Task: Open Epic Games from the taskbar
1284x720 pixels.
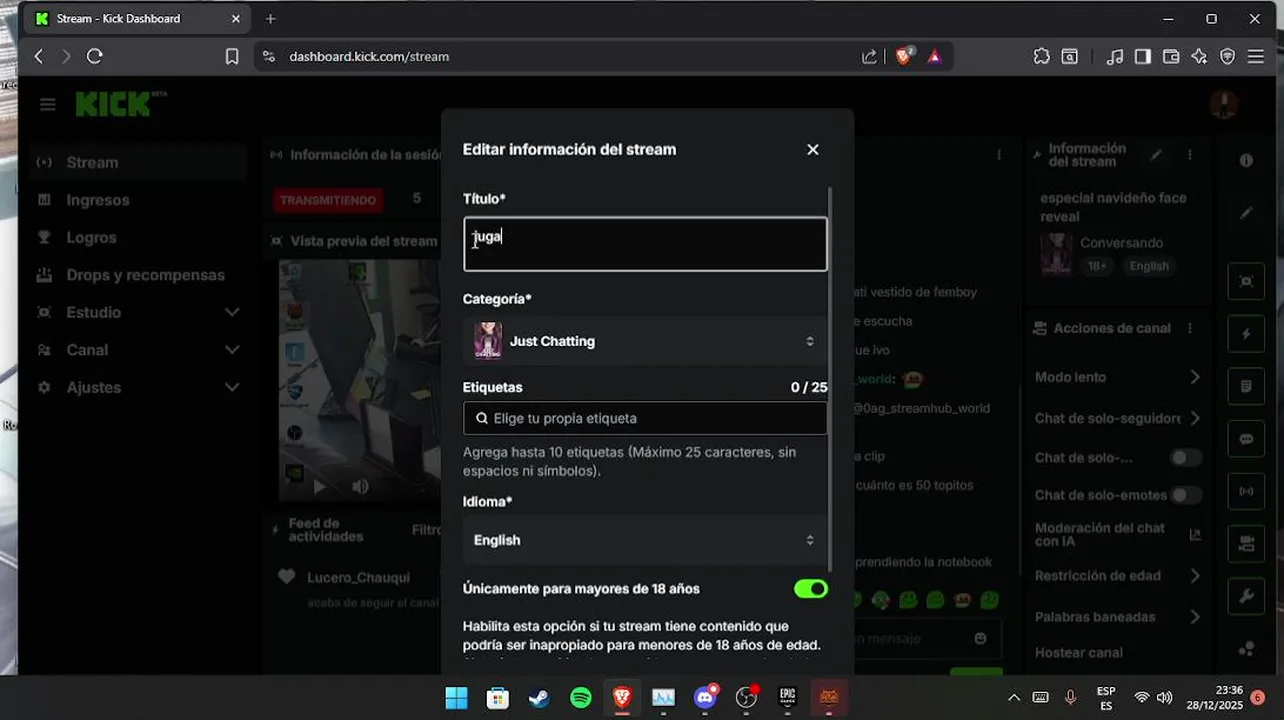Action: click(x=787, y=697)
